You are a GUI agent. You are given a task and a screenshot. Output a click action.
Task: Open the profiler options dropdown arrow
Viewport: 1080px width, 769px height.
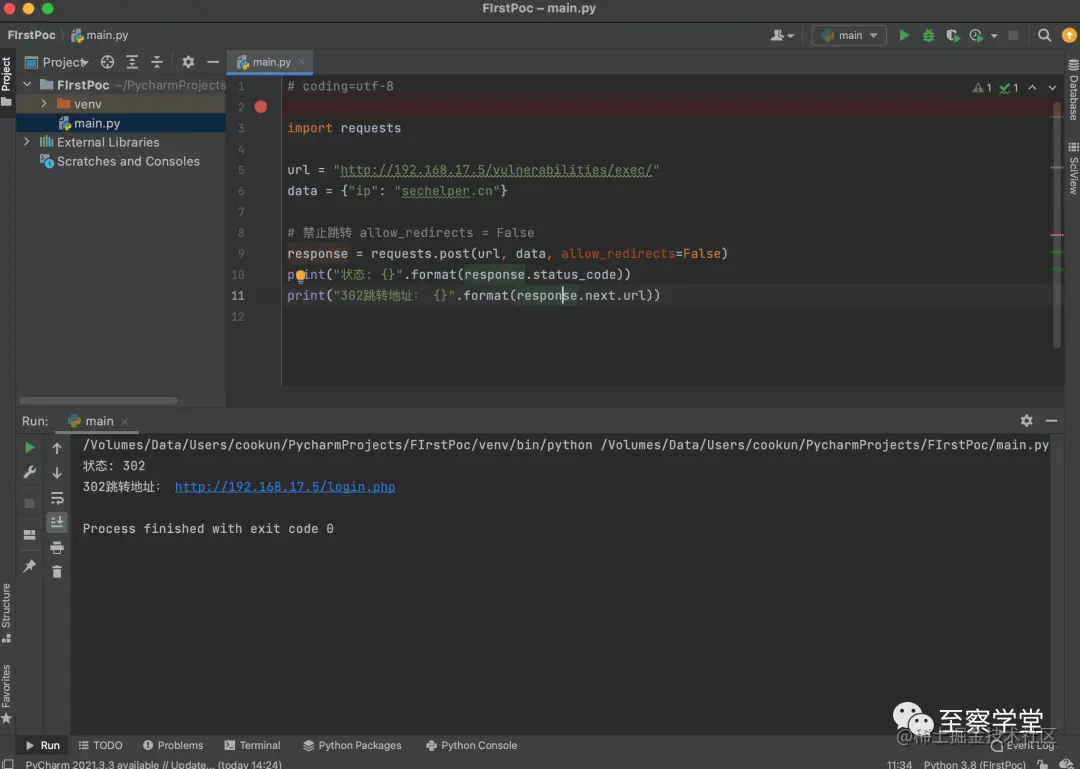pos(994,36)
